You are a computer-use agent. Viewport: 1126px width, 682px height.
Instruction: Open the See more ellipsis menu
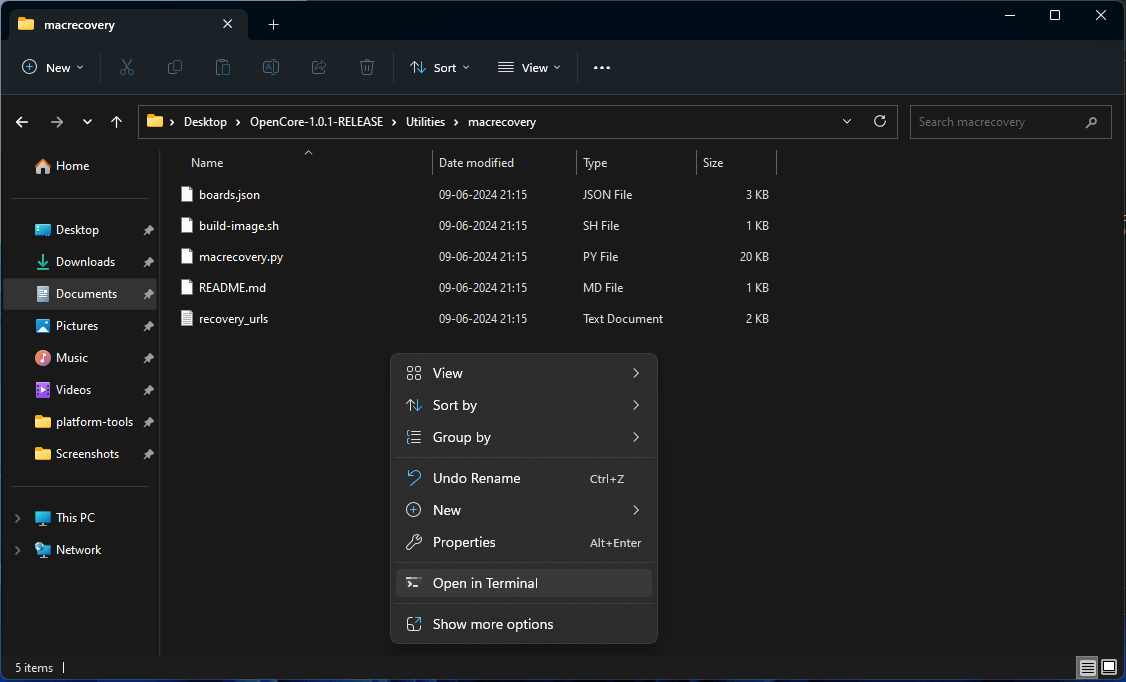pyautogui.click(x=601, y=68)
